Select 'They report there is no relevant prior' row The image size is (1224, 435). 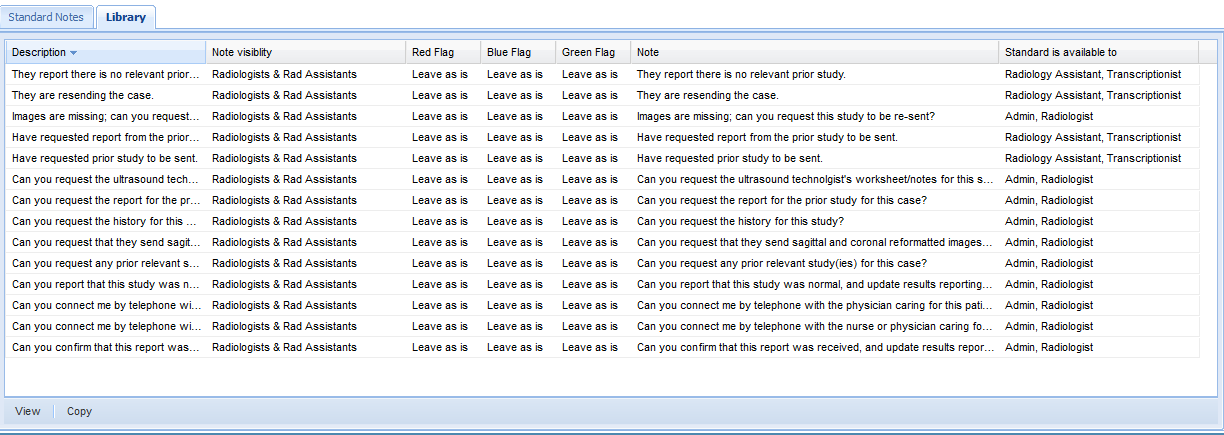(x=104, y=74)
